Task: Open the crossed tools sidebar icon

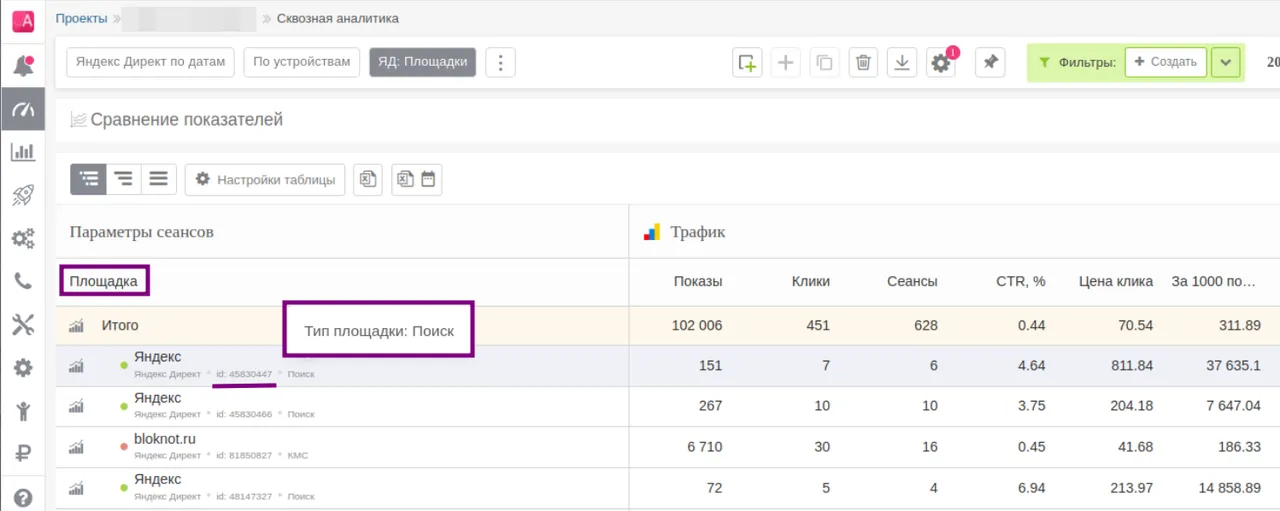Action: [x=23, y=324]
